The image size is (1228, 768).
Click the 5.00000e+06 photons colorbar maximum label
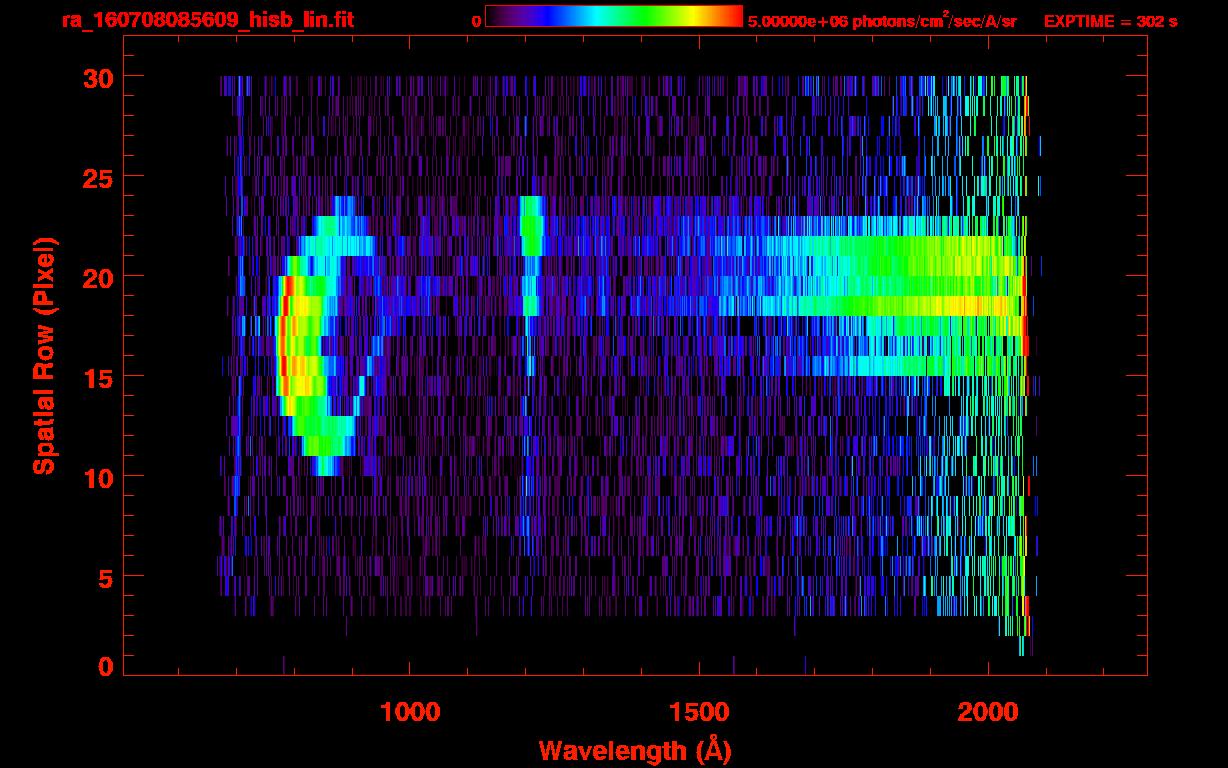pyautogui.click(x=882, y=21)
